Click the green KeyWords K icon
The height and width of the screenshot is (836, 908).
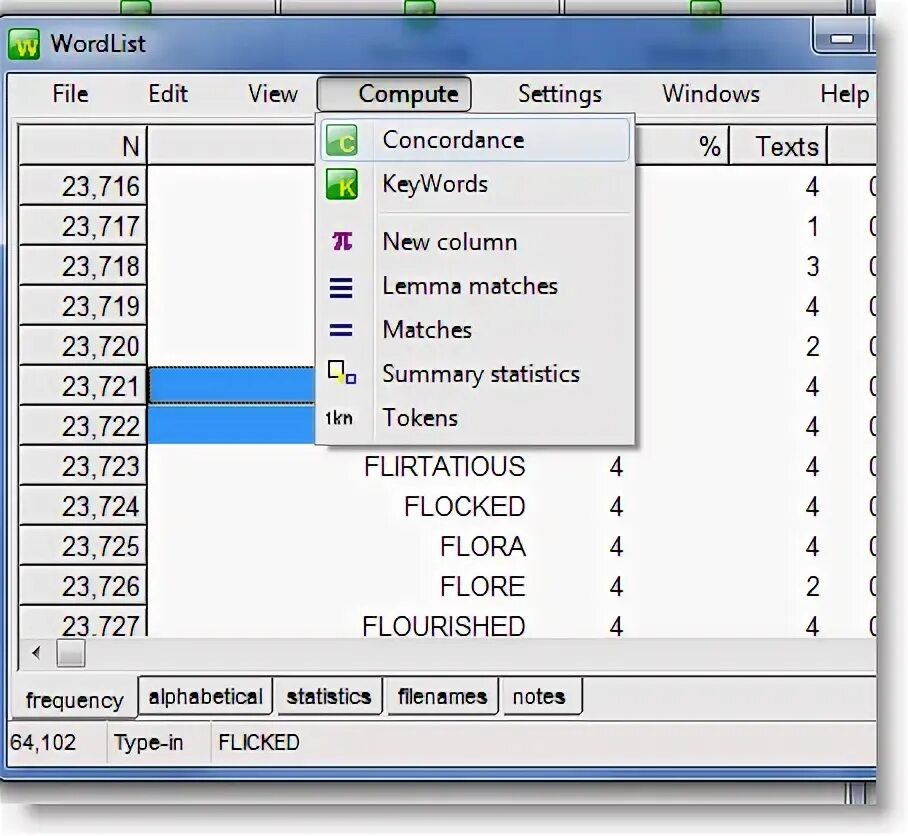coord(342,185)
